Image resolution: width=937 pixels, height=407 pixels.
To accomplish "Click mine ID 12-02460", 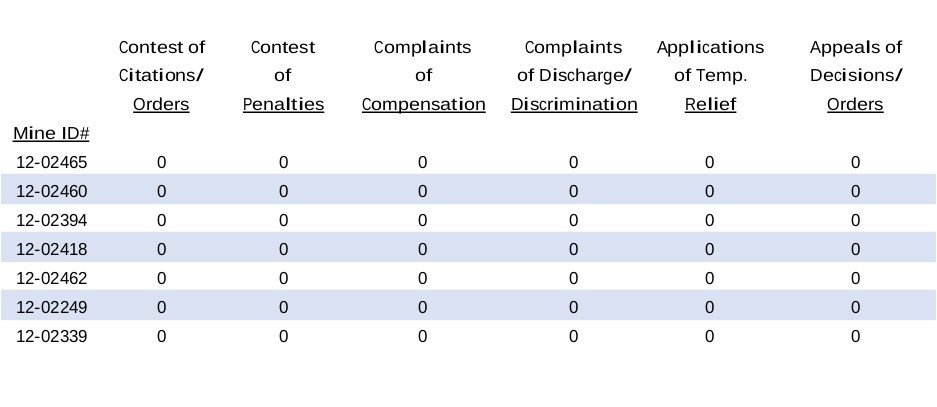I will coord(52,191).
